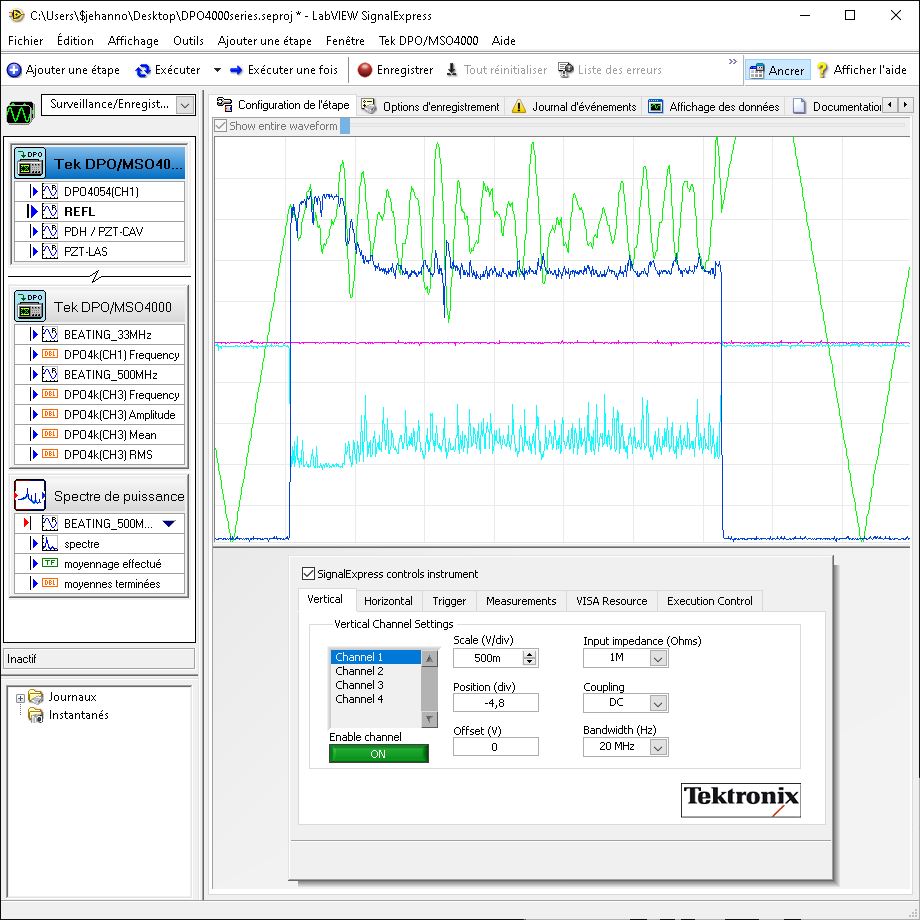Select Channel 3 in channel list

[x=359, y=685]
